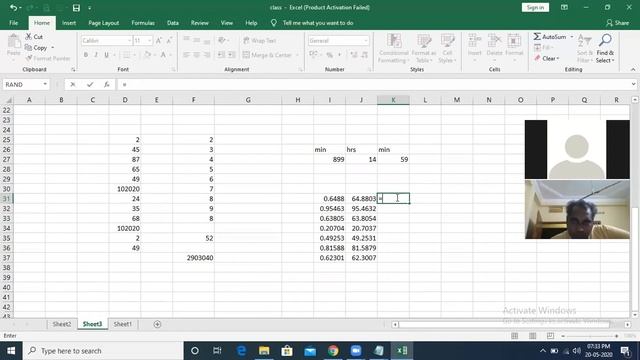The height and width of the screenshot is (360, 640).
Task: Open File Explorer from taskbar
Action: click(264, 351)
